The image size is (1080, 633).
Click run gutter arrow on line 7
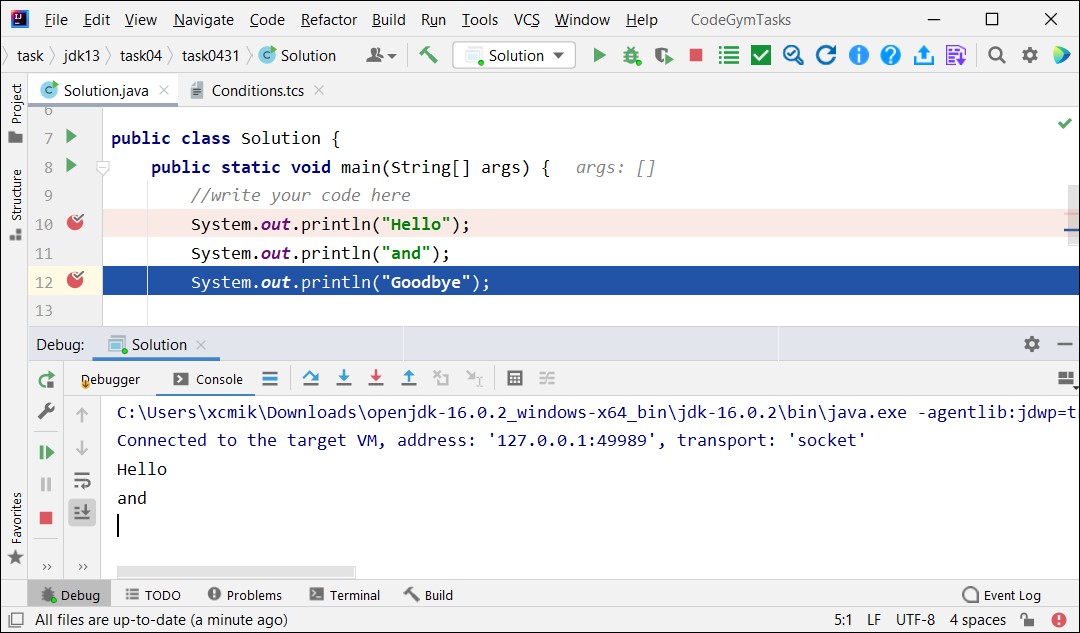pos(71,136)
